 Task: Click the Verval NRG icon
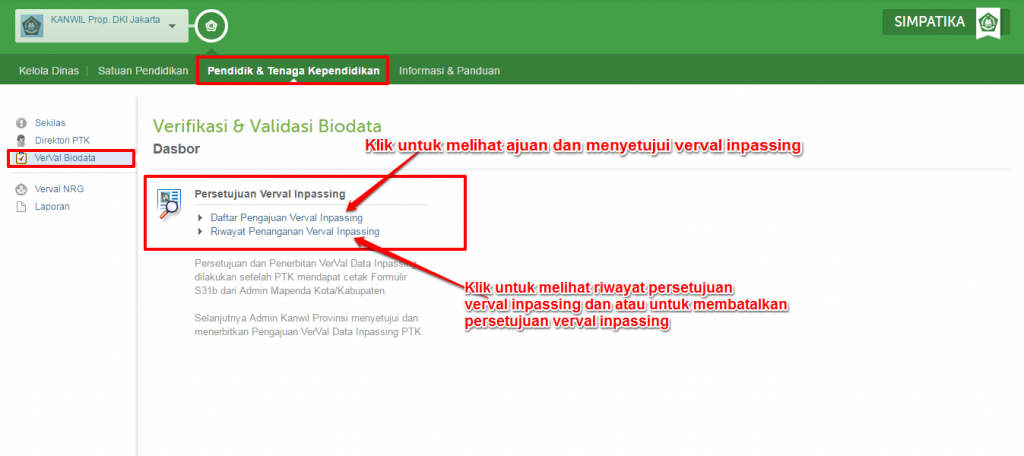point(22,189)
